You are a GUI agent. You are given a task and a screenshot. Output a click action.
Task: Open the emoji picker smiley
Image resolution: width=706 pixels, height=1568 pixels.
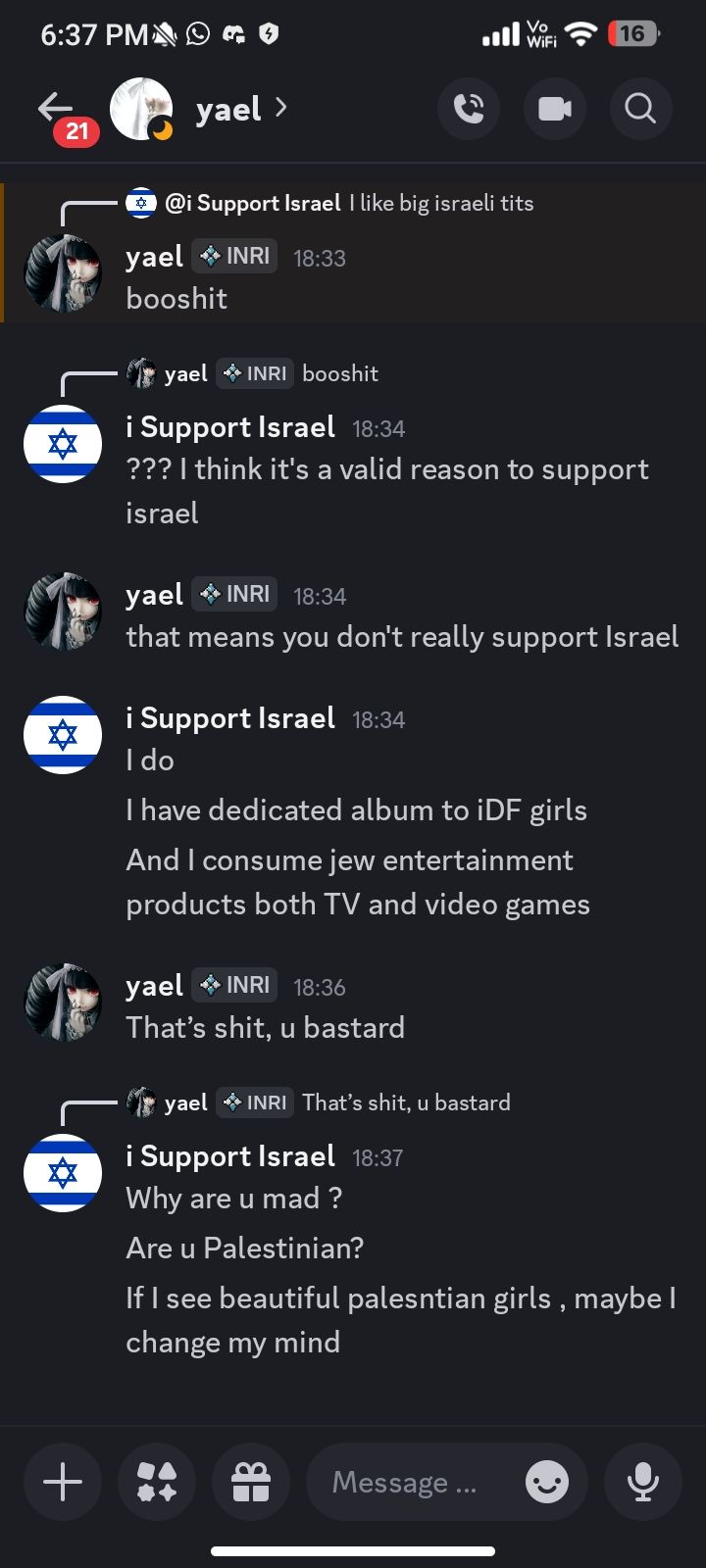tap(546, 1482)
